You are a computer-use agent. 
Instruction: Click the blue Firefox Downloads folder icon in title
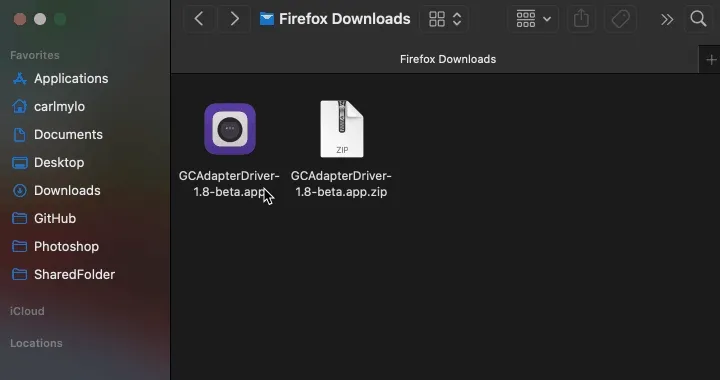click(x=267, y=19)
